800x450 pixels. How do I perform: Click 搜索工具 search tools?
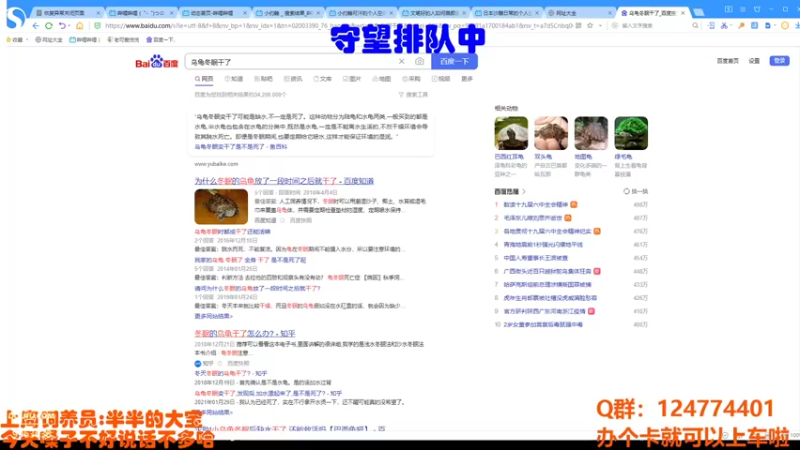[x=413, y=94]
